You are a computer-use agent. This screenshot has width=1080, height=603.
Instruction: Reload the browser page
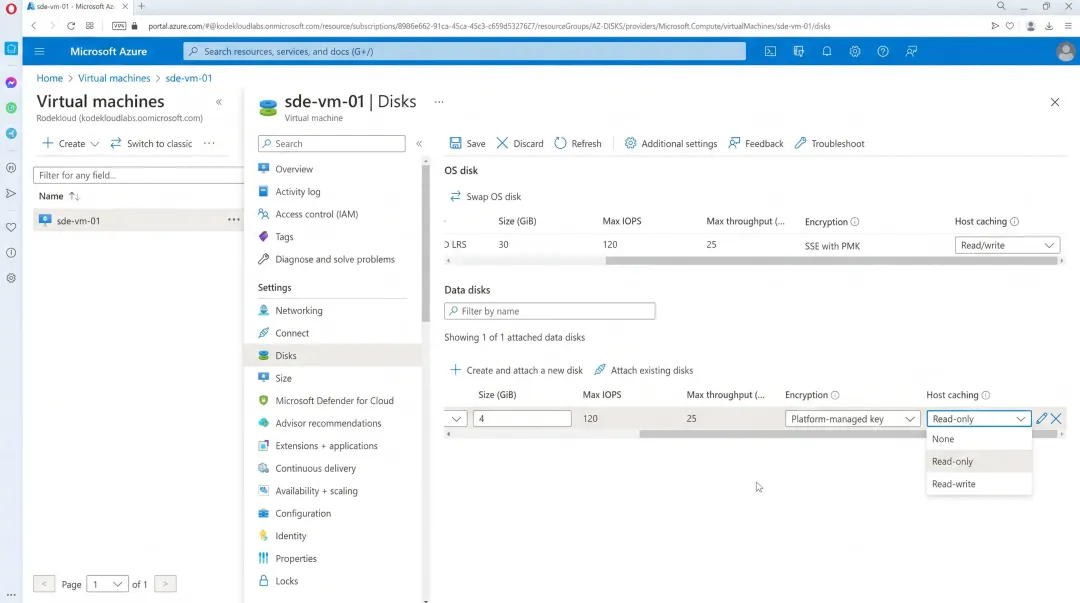71,26
